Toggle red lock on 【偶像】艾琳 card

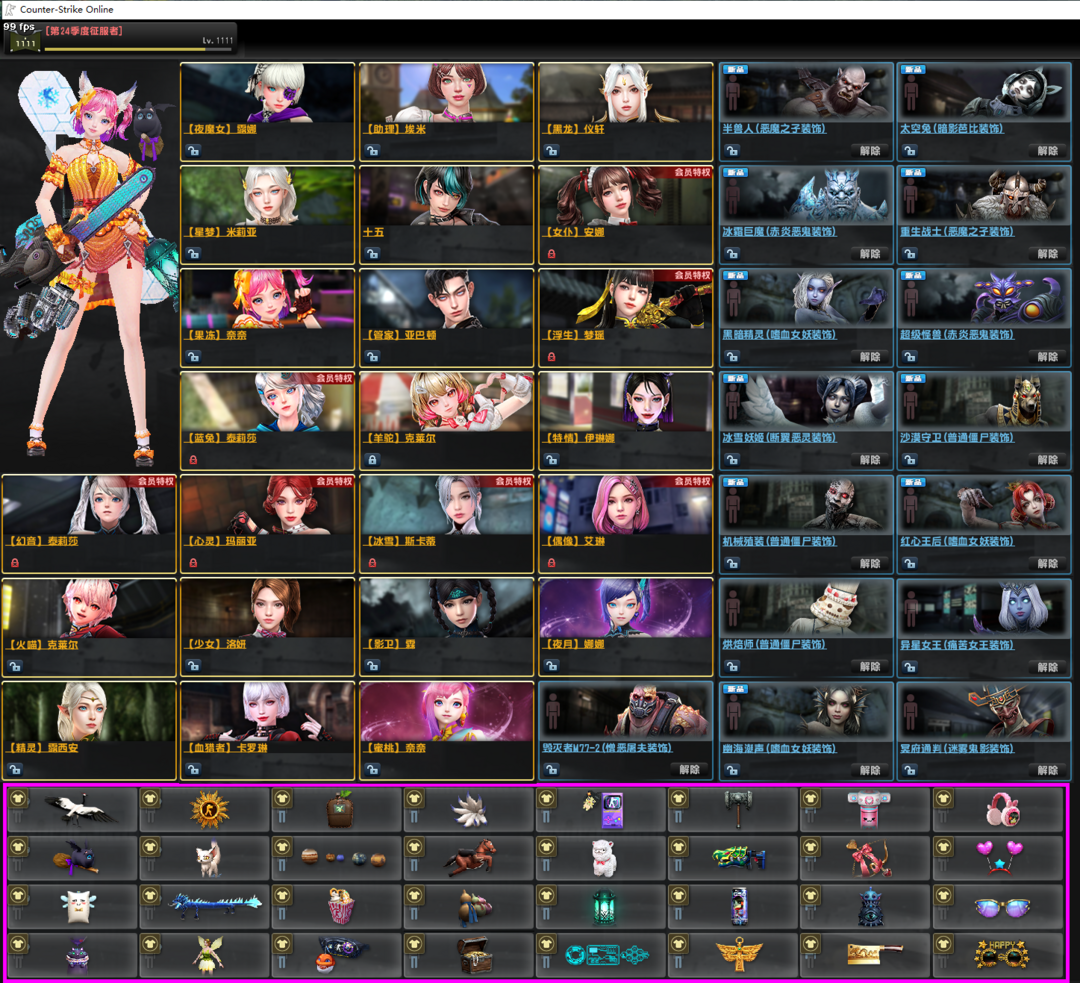(x=552, y=563)
